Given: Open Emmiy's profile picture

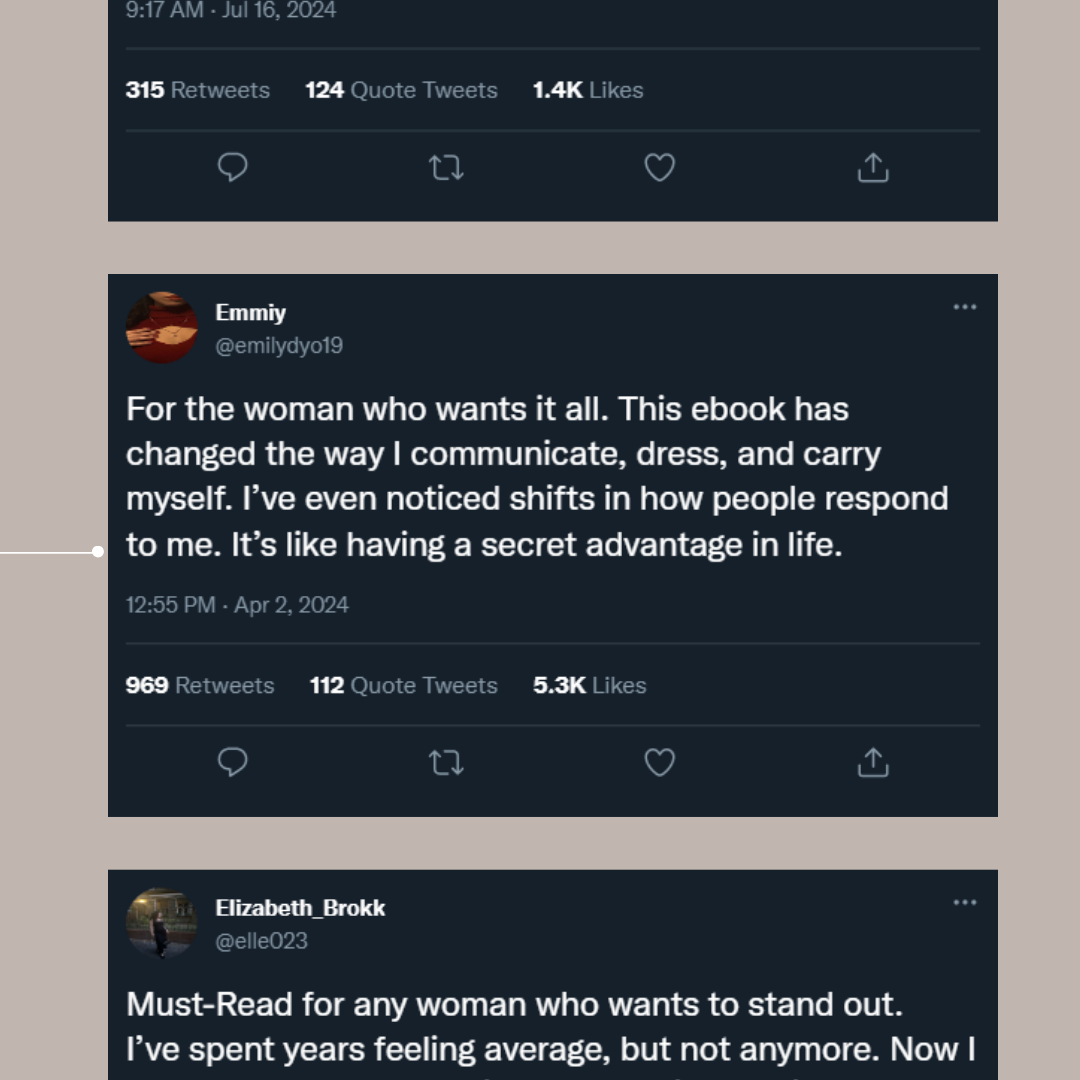Looking at the screenshot, I should (x=162, y=328).
